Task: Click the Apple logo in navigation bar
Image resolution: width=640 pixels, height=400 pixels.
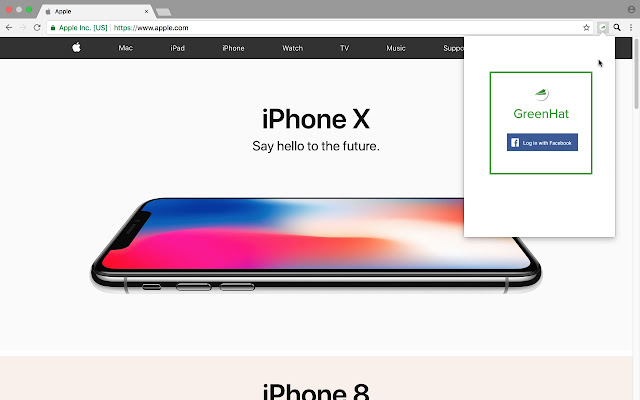Action: (76, 48)
